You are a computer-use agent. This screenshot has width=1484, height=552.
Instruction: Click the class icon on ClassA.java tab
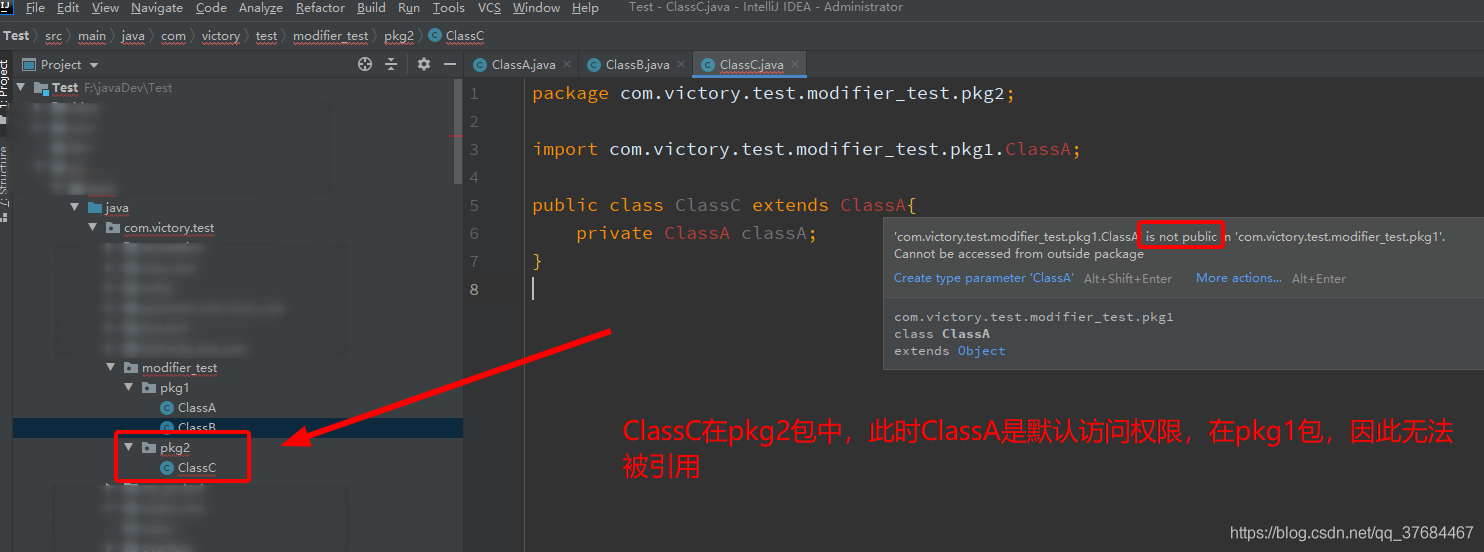[x=481, y=65]
